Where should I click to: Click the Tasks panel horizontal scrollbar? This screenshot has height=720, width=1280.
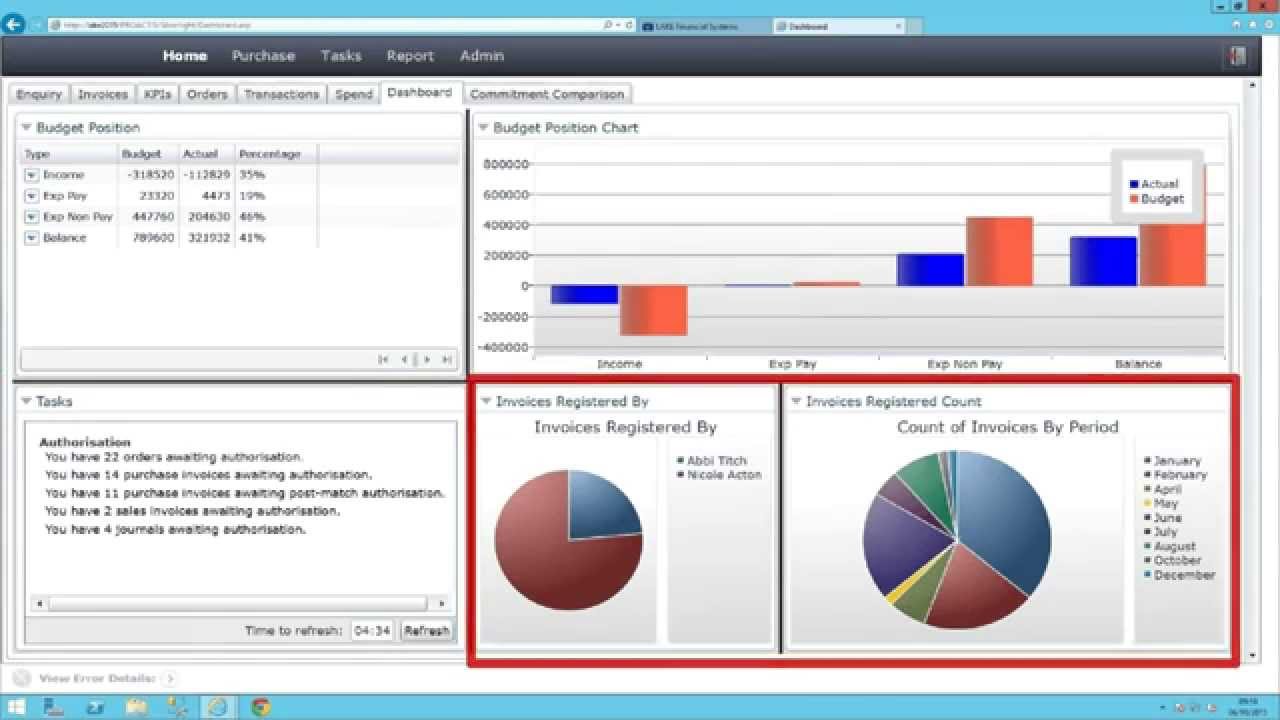[239, 604]
